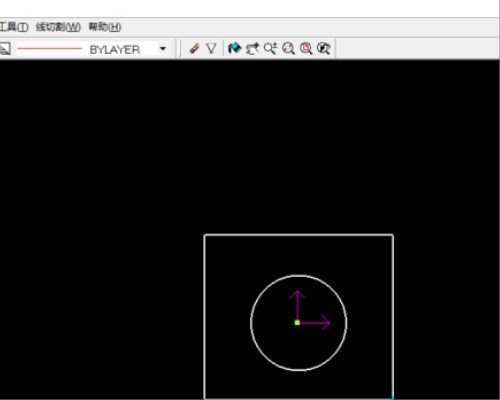The height and width of the screenshot is (400, 500).
Task: Click the teal 3D view redraw icon
Action: (x=234, y=48)
